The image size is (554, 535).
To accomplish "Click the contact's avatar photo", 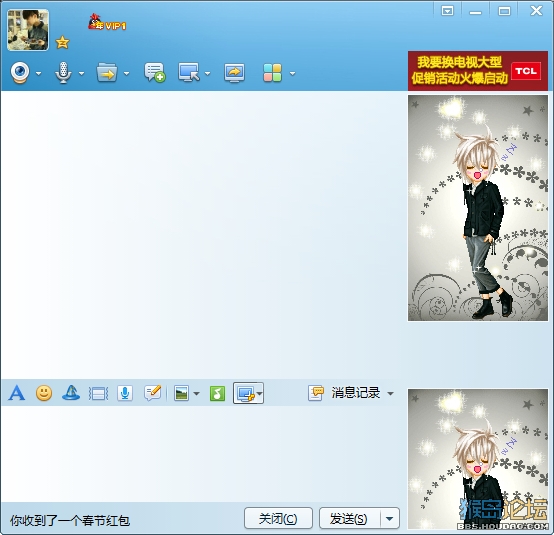I will point(28,30).
